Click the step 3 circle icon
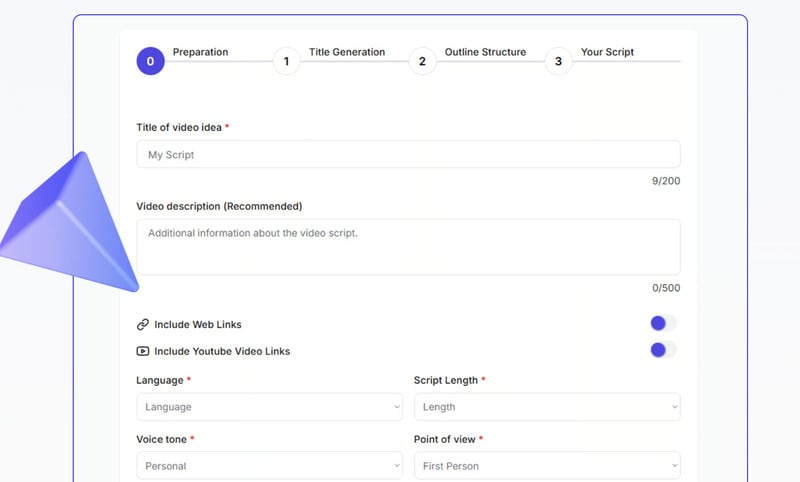Image resolution: width=800 pixels, height=482 pixels. tap(558, 61)
